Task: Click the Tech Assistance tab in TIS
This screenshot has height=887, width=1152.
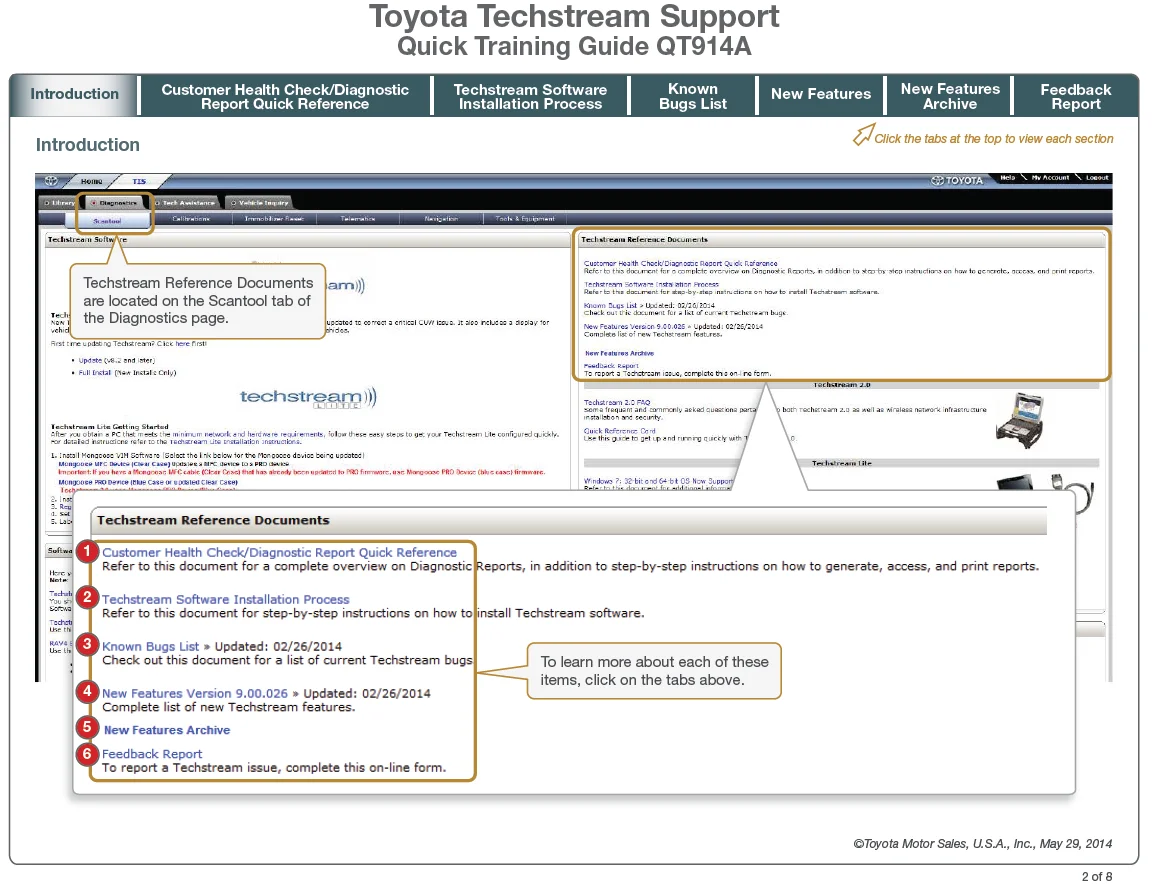Action: pyautogui.click(x=186, y=203)
